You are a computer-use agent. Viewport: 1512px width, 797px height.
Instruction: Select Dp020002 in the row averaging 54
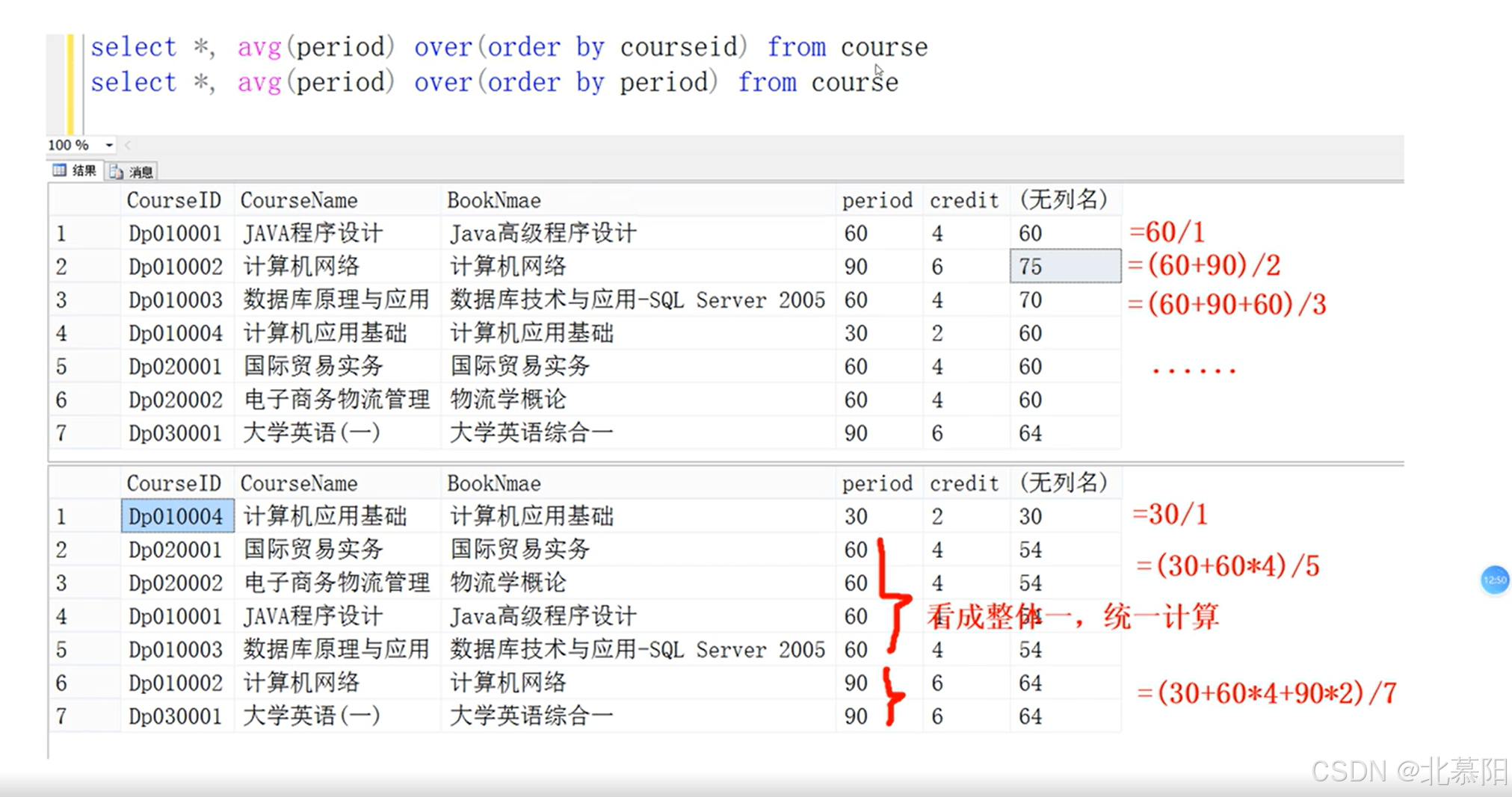[x=177, y=583]
